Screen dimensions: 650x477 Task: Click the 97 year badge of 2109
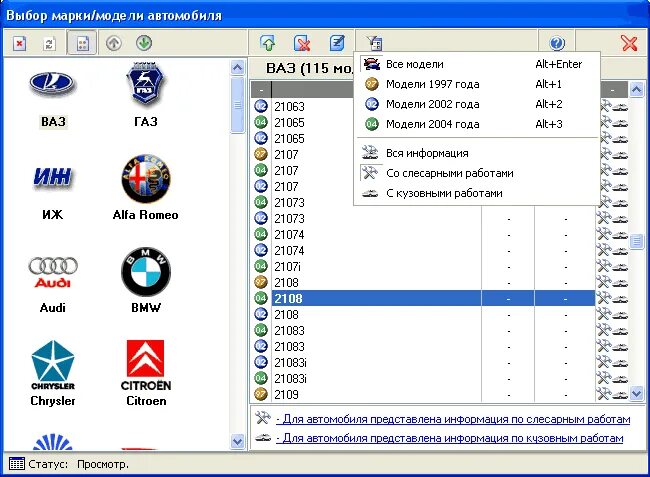click(261, 394)
